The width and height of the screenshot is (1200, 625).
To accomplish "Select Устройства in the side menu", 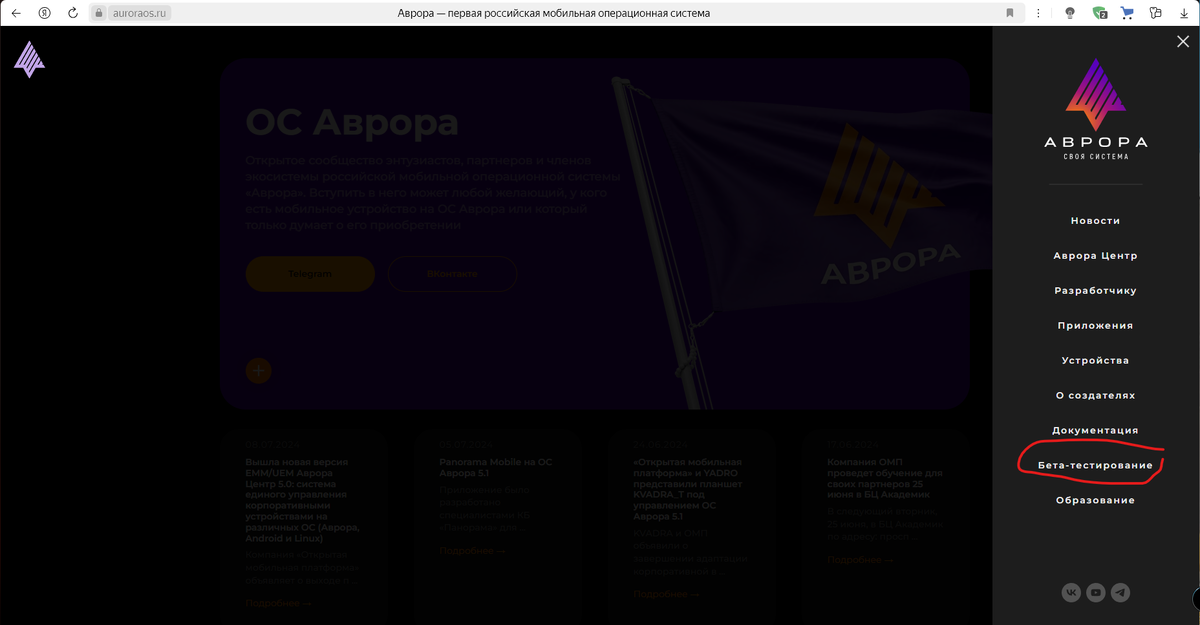I will coord(1096,361).
